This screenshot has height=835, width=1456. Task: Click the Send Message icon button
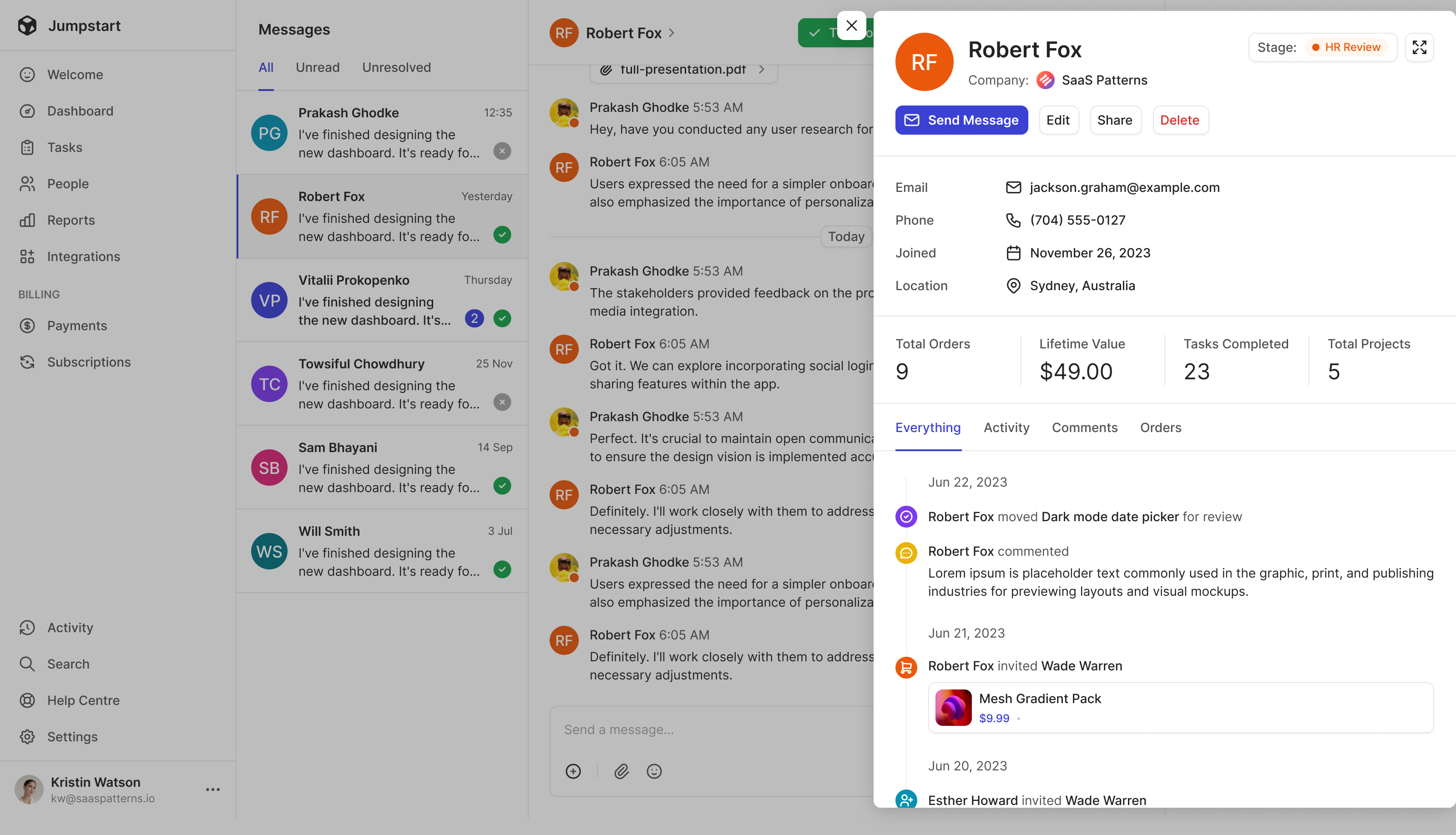[x=911, y=120]
